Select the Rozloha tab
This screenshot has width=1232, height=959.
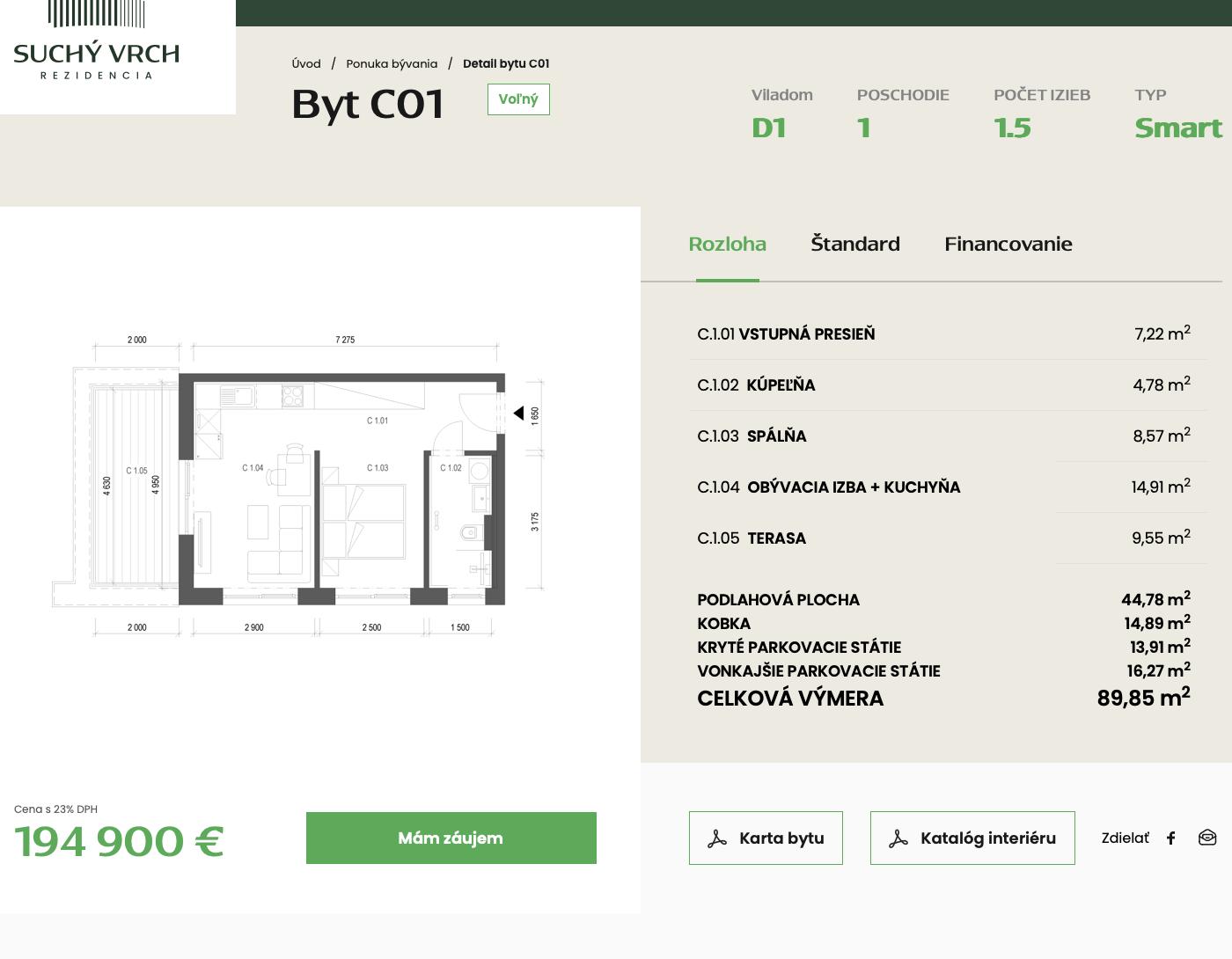click(727, 244)
